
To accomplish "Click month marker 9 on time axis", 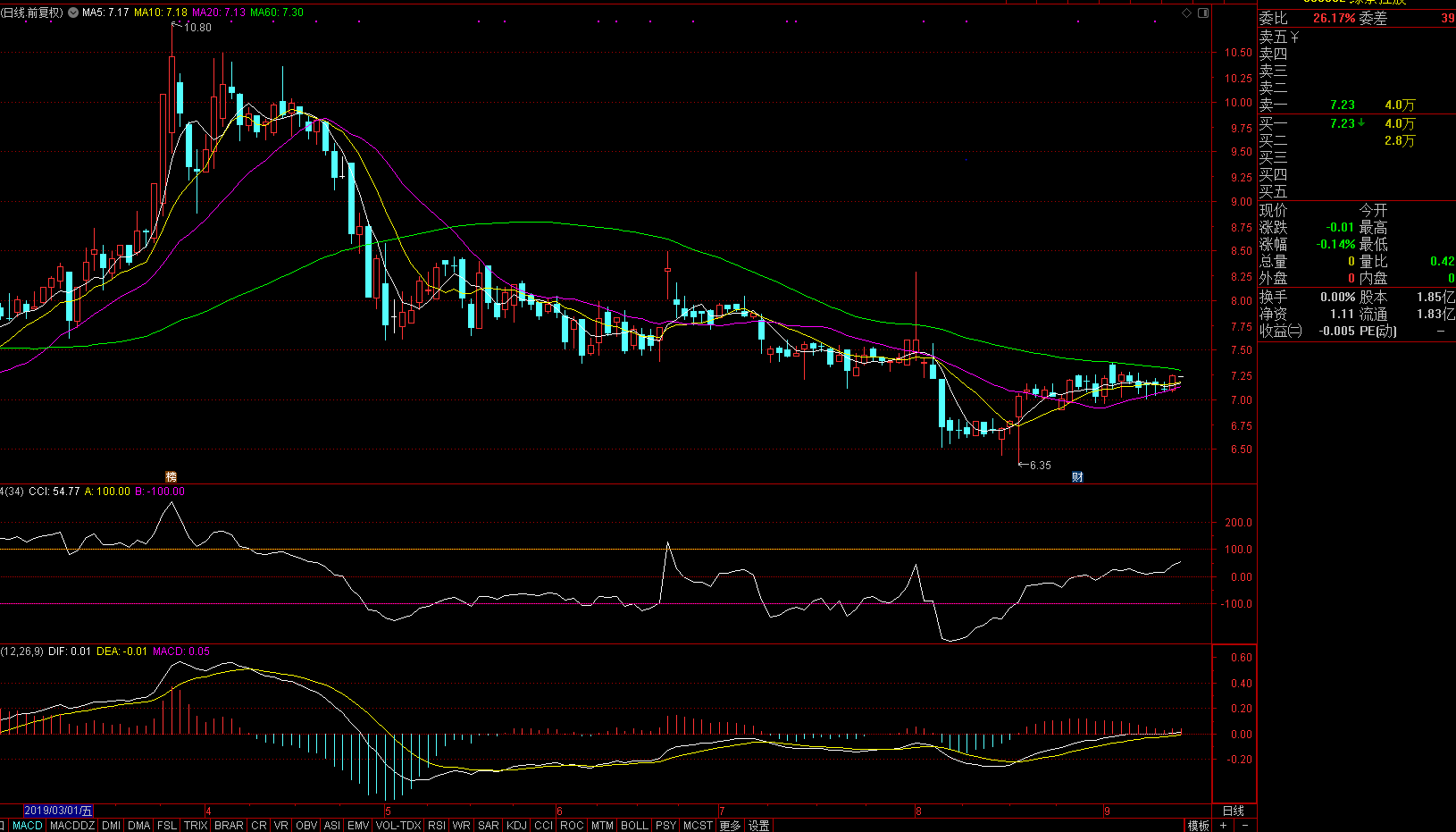I will tap(1107, 811).
